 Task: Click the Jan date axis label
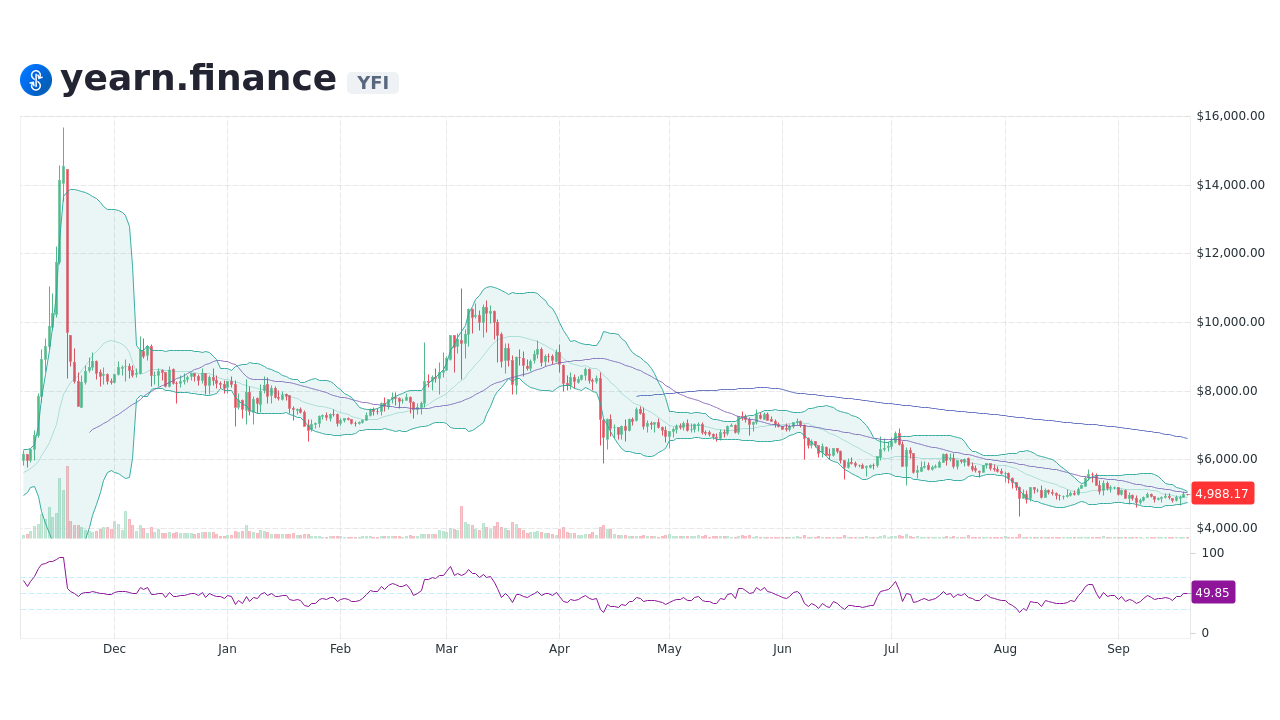227,649
